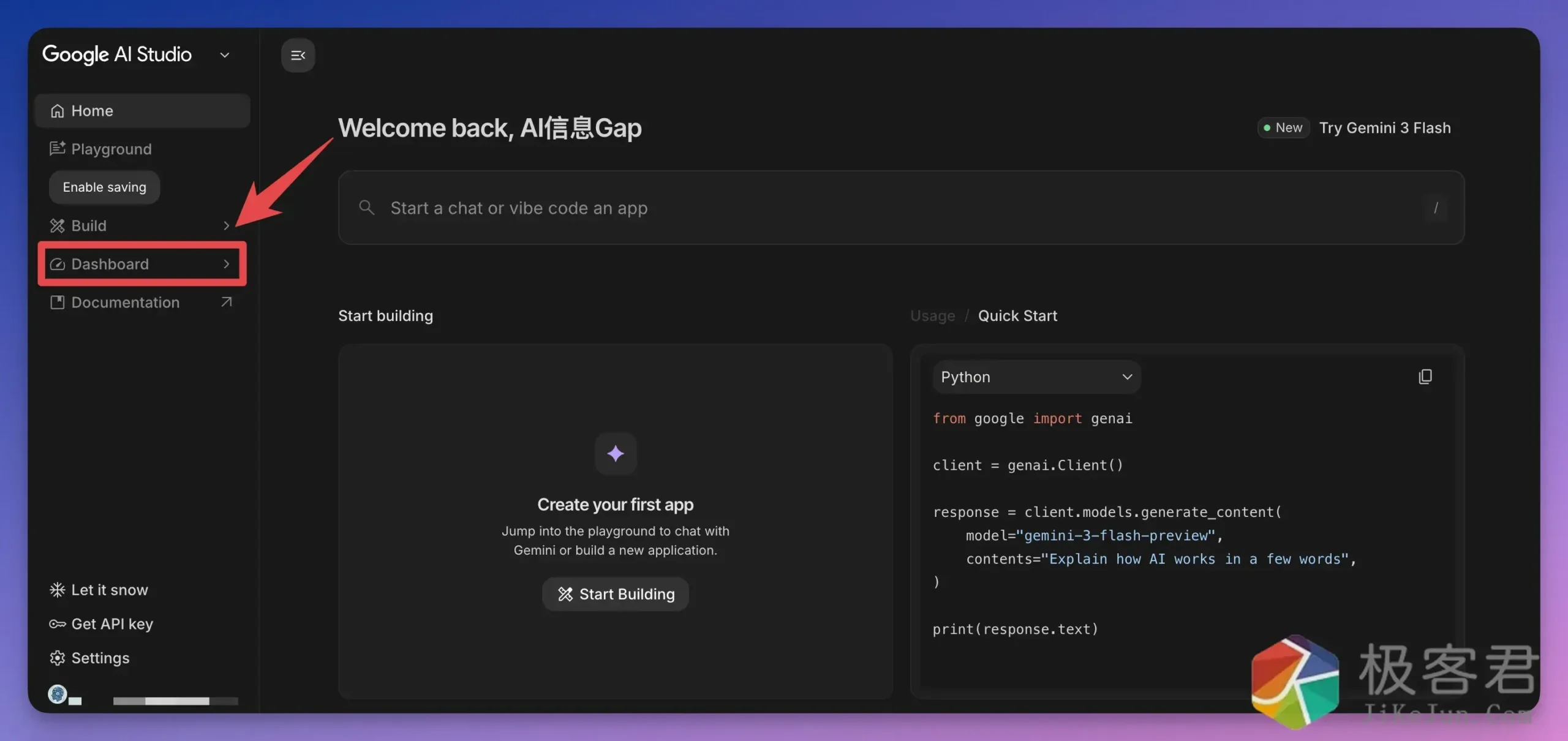The image size is (1568, 741).
Task: Select the Quick Start tab
Action: (1017, 315)
